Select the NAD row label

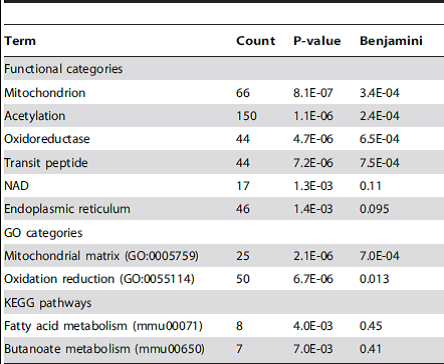coord(16,186)
